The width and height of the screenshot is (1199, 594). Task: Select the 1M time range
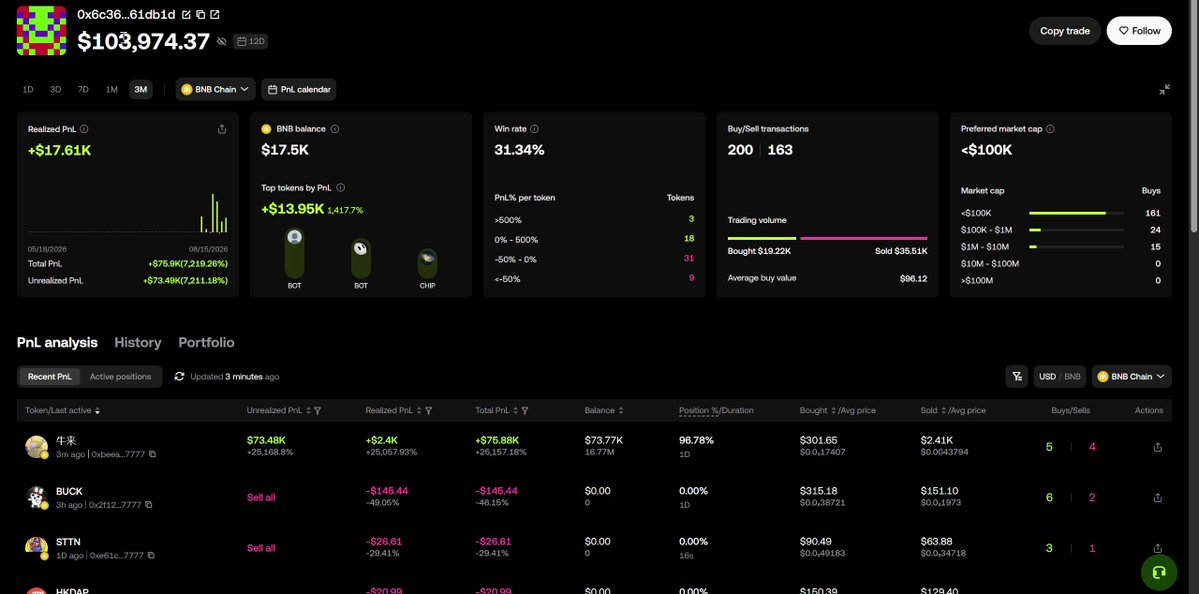tap(112, 89)
